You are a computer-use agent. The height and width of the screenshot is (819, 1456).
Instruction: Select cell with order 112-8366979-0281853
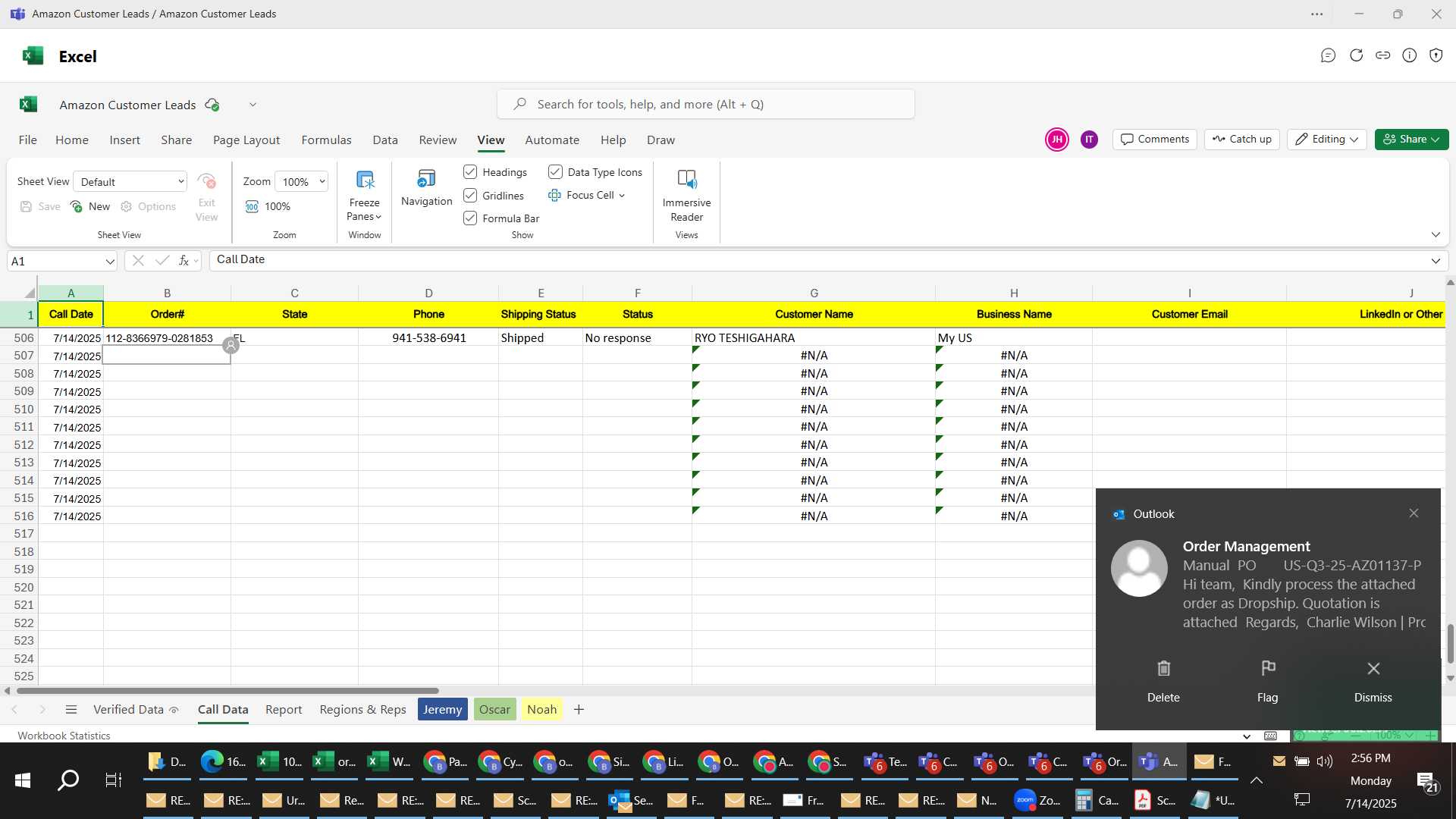coord(167,338)
